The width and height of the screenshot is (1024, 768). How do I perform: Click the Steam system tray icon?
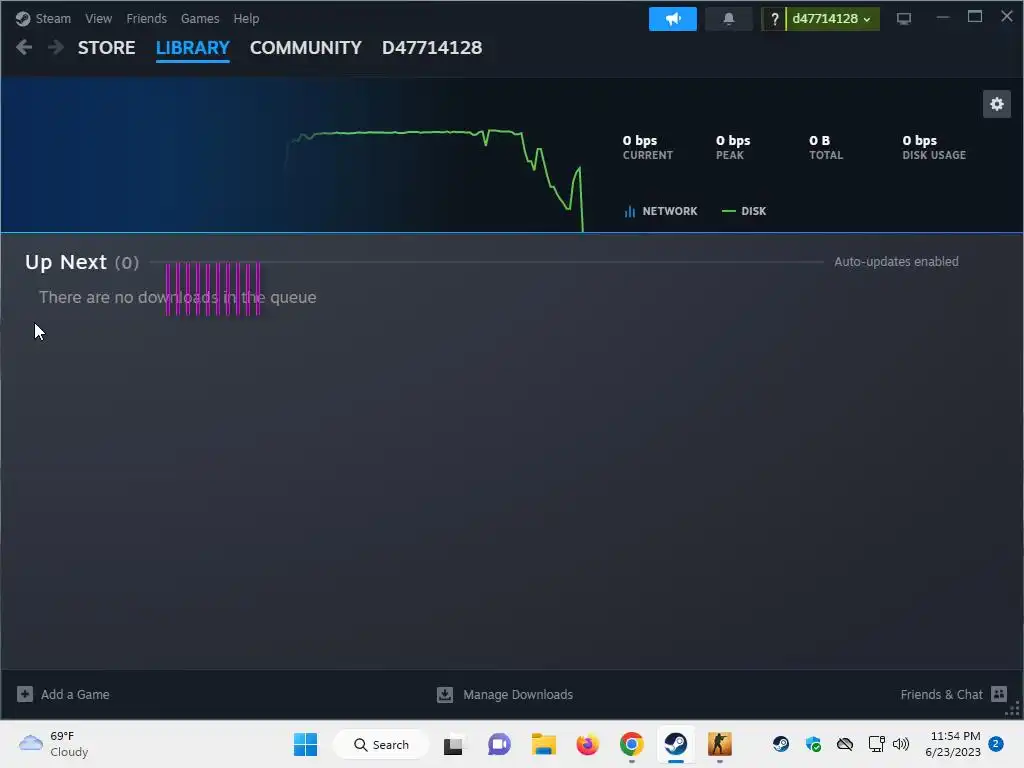tap(781, 744)
